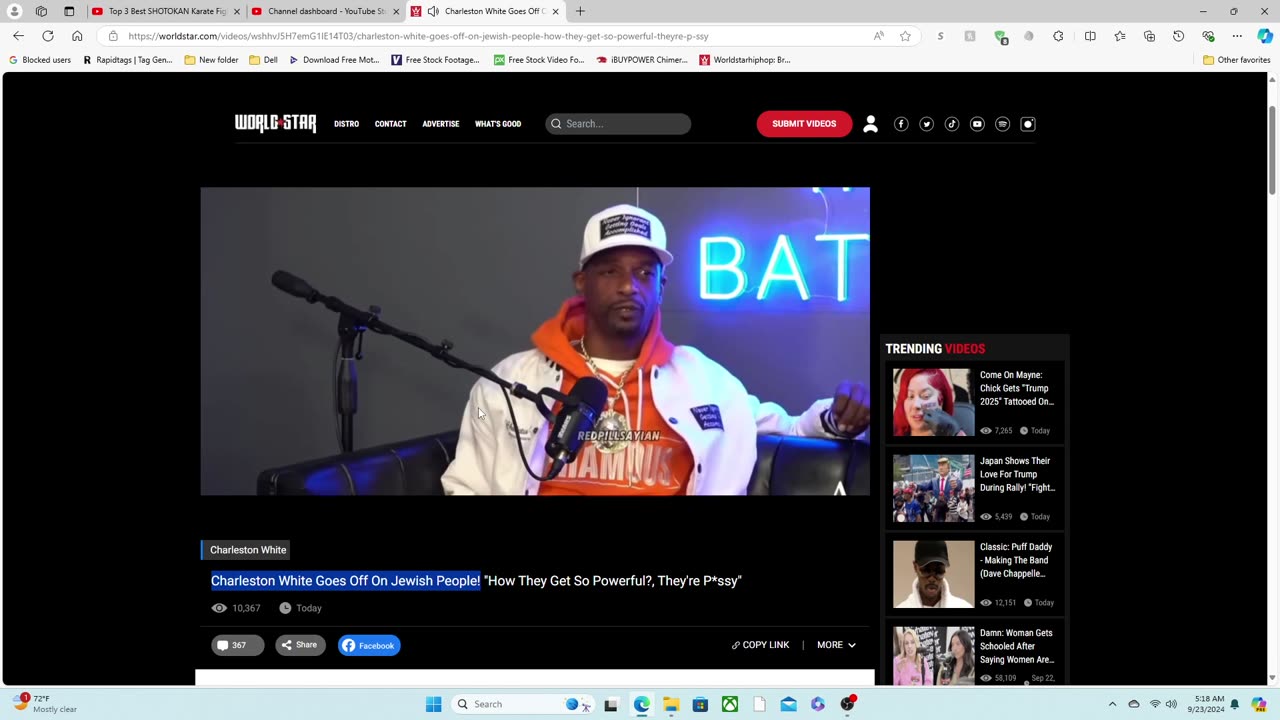Play the Charleston White video
Image resolution: width=1280 pixels, height=720 pixels.
tap(535, 341)
